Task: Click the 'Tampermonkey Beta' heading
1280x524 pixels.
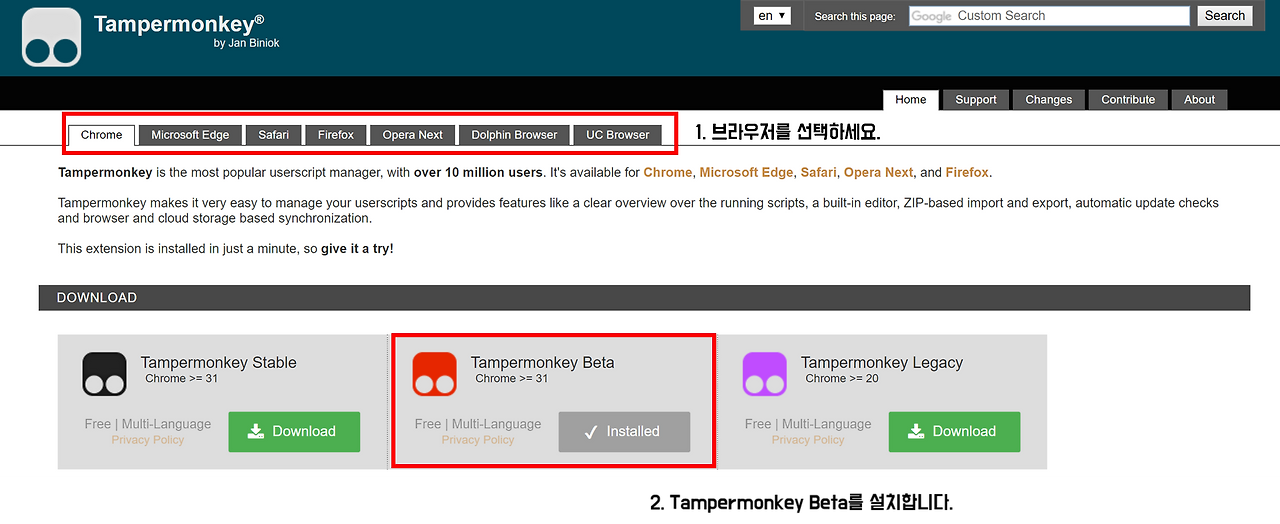Action: click(x=542, y=362)
